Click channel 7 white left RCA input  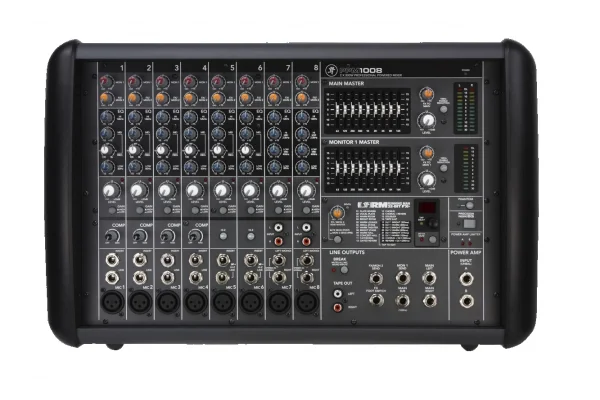(x=278, y=228)
